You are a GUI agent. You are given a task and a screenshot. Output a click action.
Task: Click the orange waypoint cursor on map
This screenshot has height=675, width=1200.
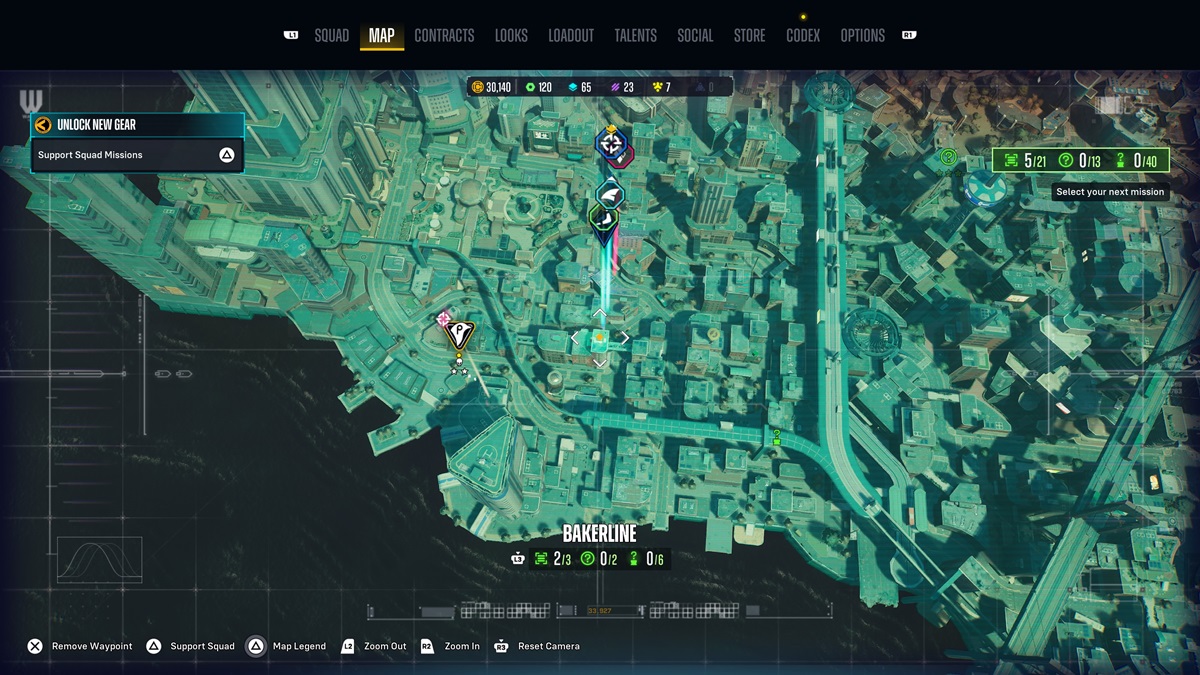point(599,339)
